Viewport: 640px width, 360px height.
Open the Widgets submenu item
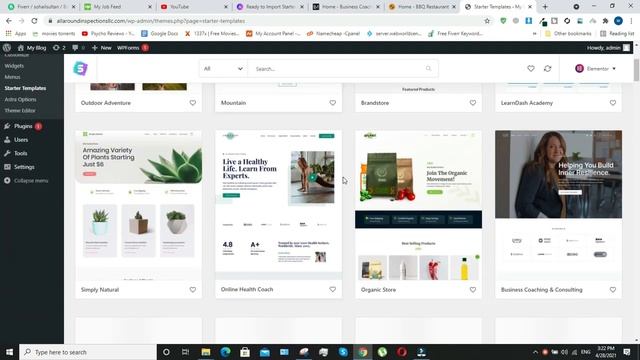coord(14,66)
